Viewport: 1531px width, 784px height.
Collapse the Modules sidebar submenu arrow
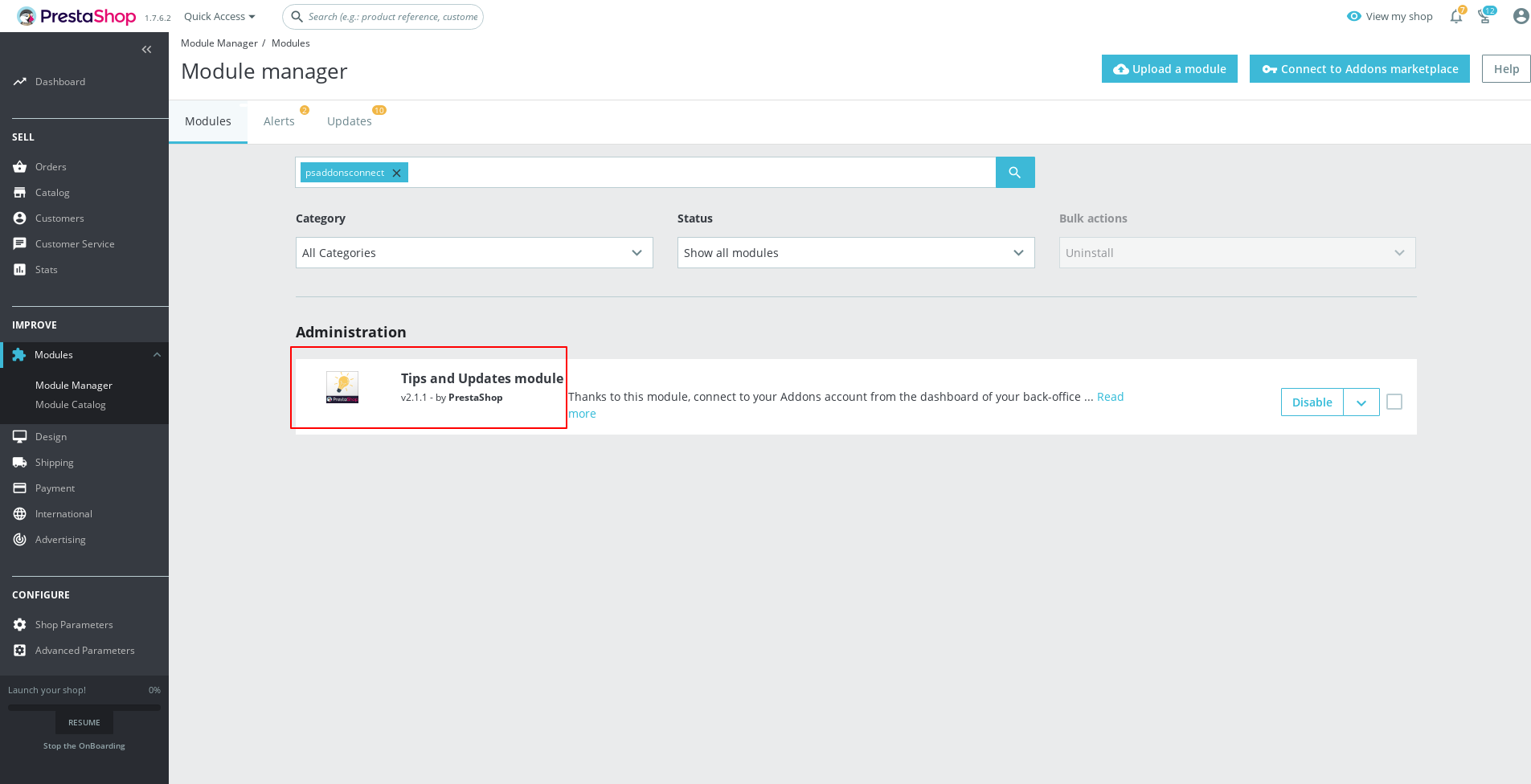click(157, 355)
